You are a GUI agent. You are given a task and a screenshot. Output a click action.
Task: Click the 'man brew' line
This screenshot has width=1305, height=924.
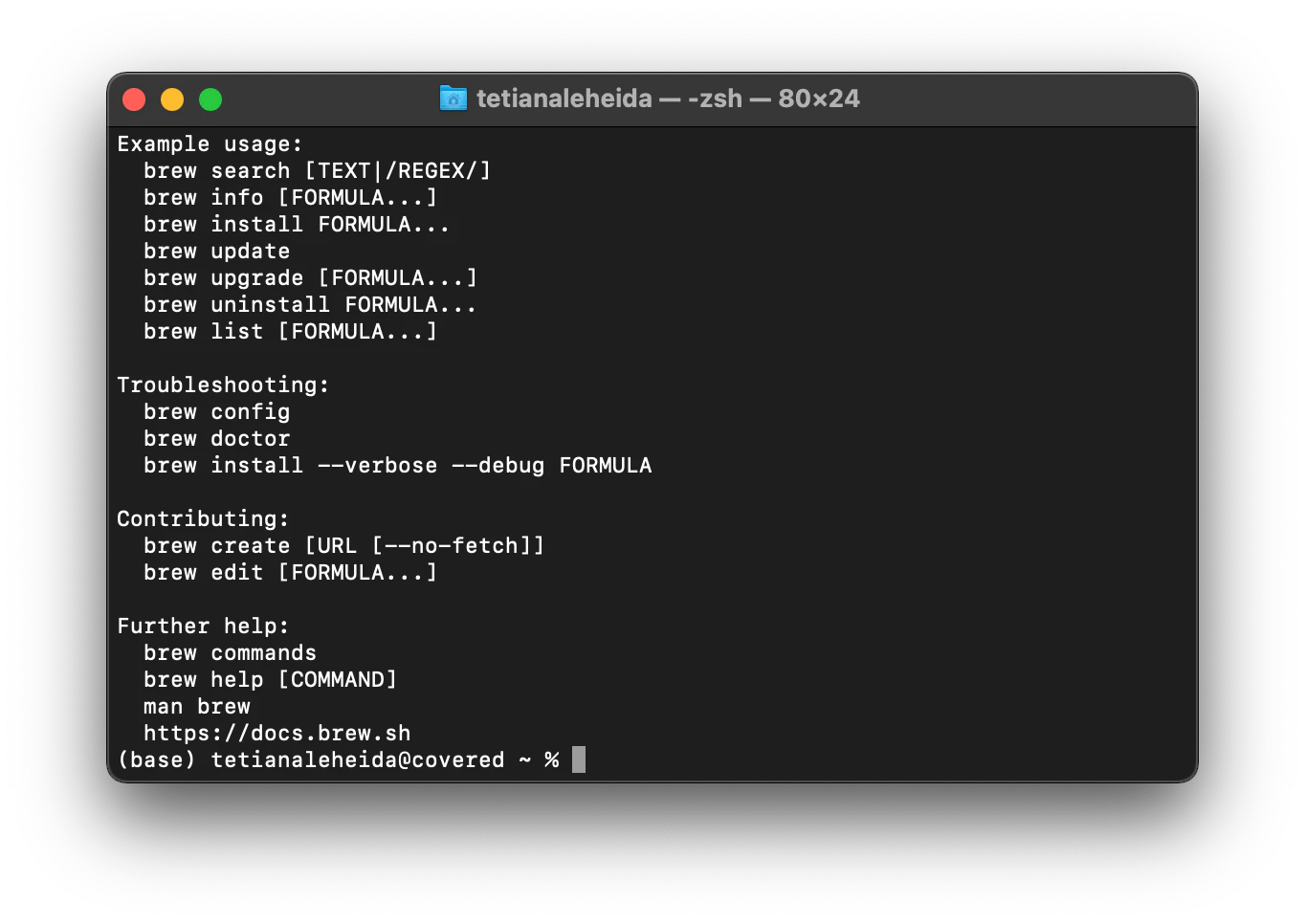(x=196, y=707)
